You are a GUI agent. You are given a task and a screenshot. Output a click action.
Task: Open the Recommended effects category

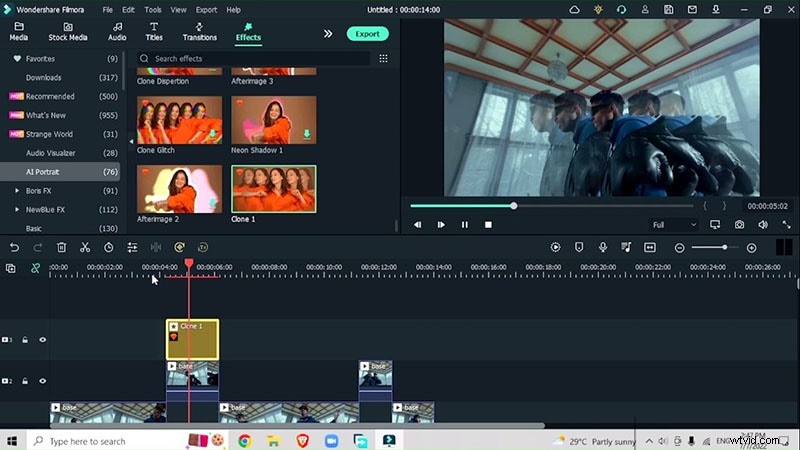pos(60,96)
